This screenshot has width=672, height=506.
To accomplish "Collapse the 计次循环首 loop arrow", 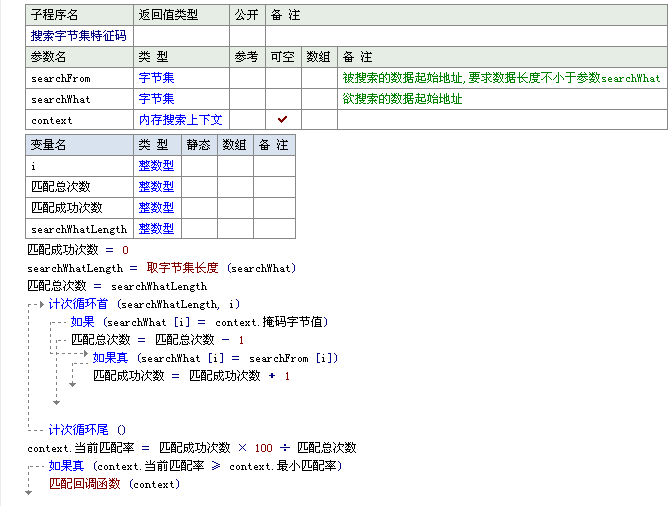I will [42, 305].
